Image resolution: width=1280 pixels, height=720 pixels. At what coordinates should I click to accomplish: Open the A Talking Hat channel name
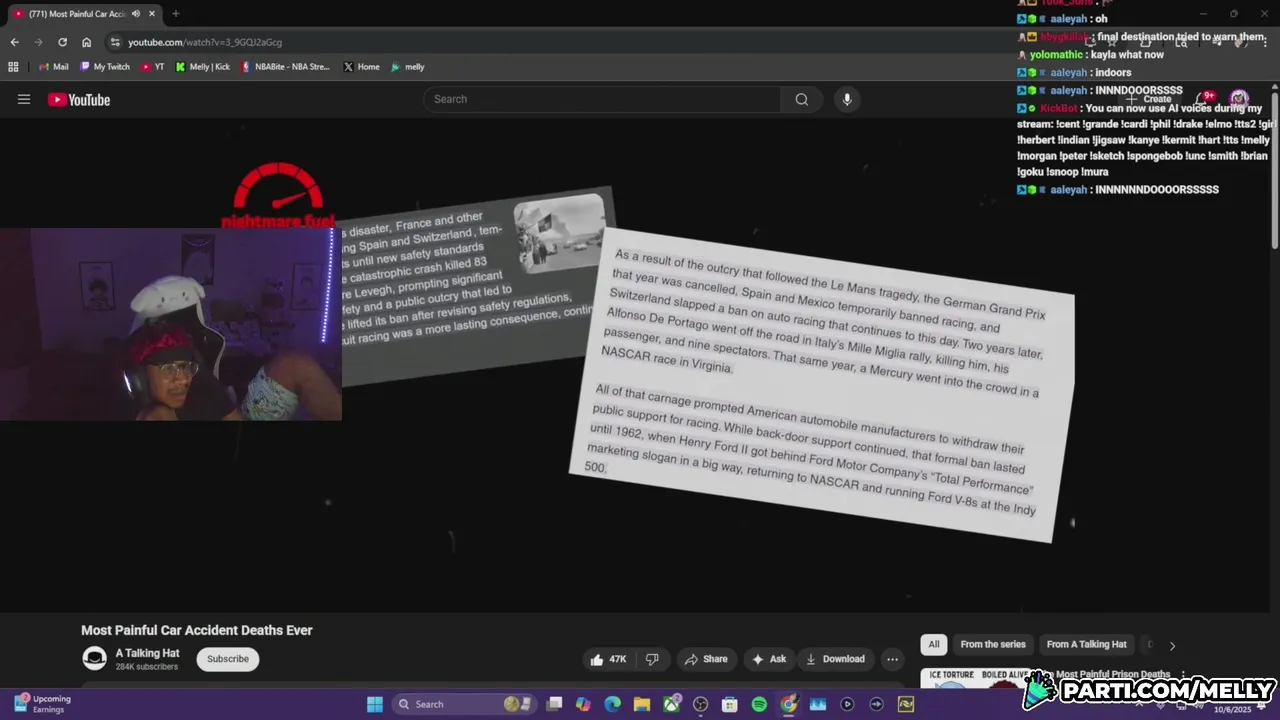click(147, 653)
